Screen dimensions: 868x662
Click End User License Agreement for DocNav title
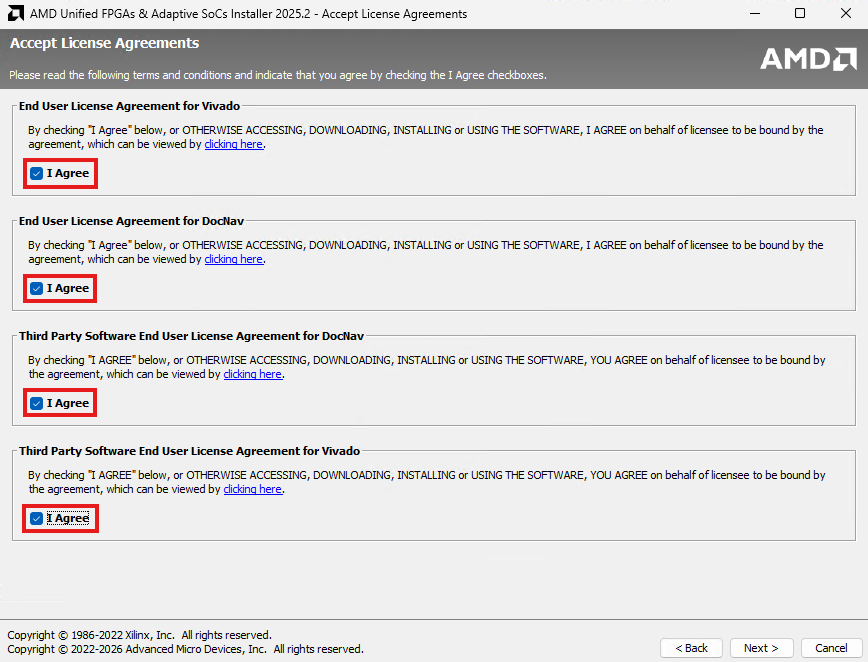(131, 221)
